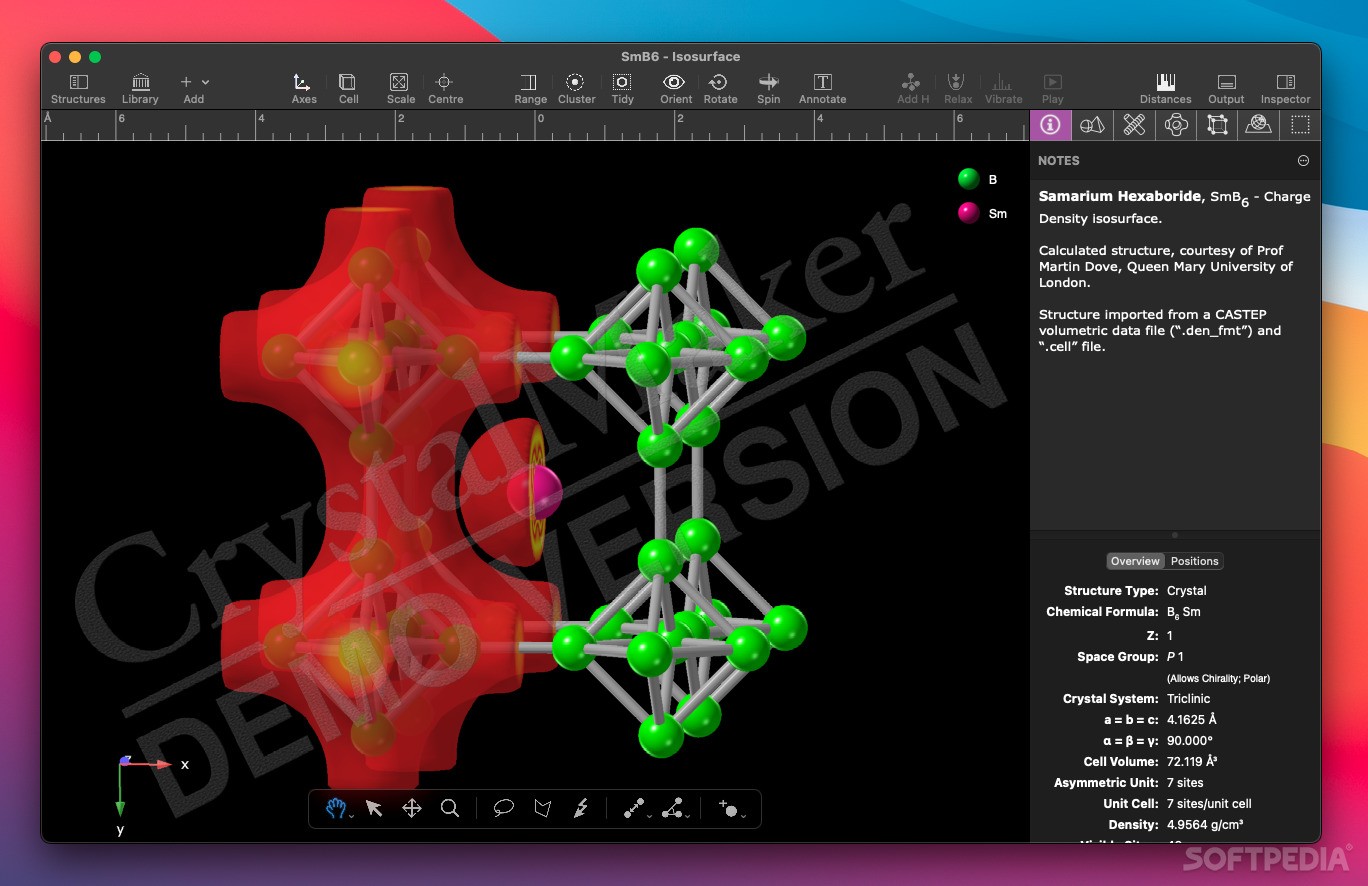Open the Add dropdown arrow
Screen dimensions: 1368x886
[205, 82]
